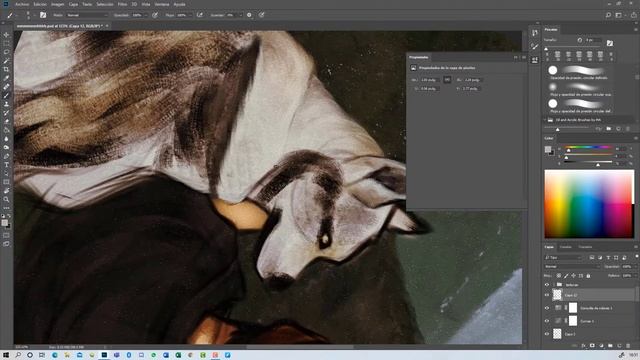Open workspace switcher icon at top right

pyautogui.click(x=619, y=15)
